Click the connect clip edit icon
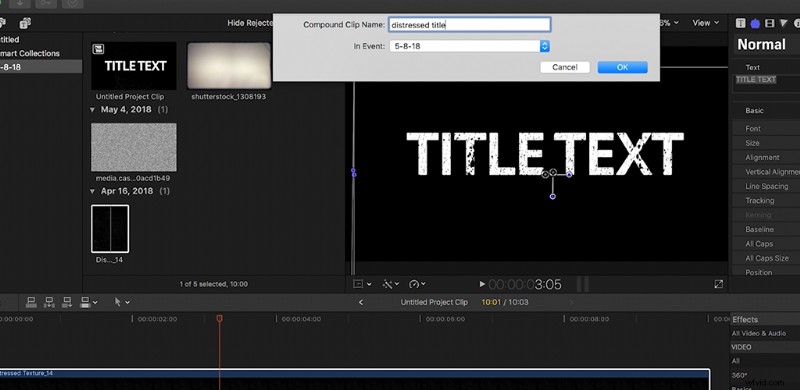 [x=31, y=302]
